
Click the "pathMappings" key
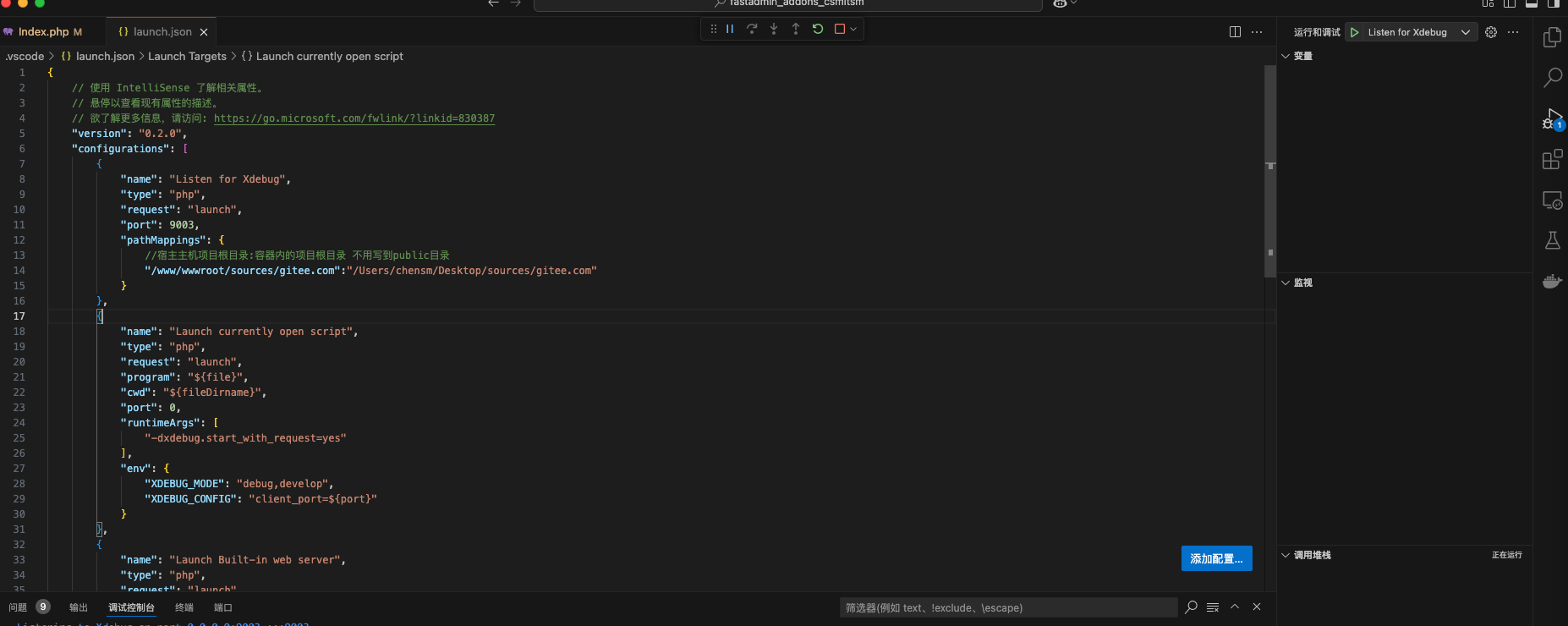click(x=163, y=240)
